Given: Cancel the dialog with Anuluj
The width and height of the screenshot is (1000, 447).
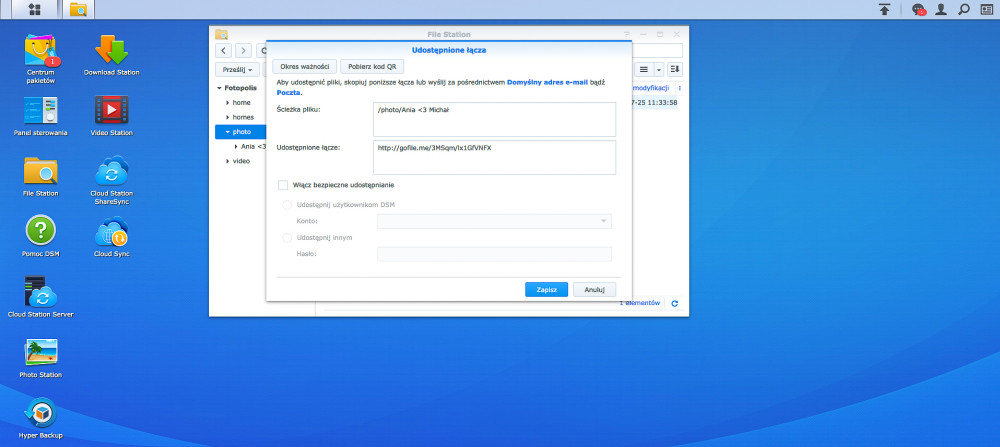Looking at the screenshot, I should coord(594,289).
